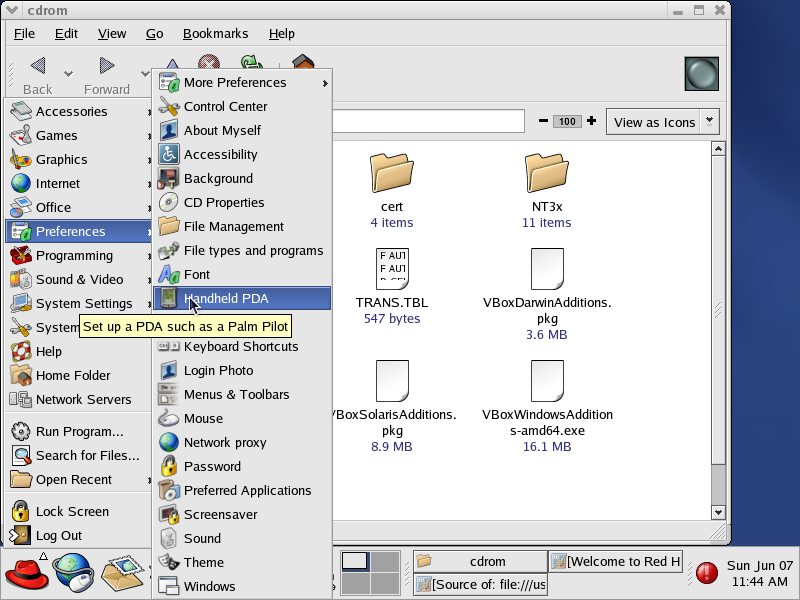800x600 pixels.
Task: Expand the Accessories submenu
Action: pos(79,111)
